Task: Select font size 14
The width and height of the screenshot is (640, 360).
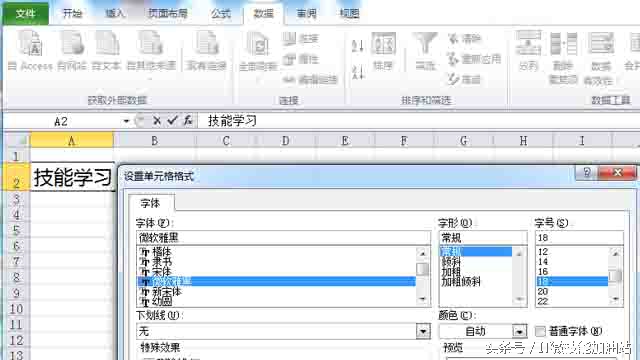Action: point(543,262)
